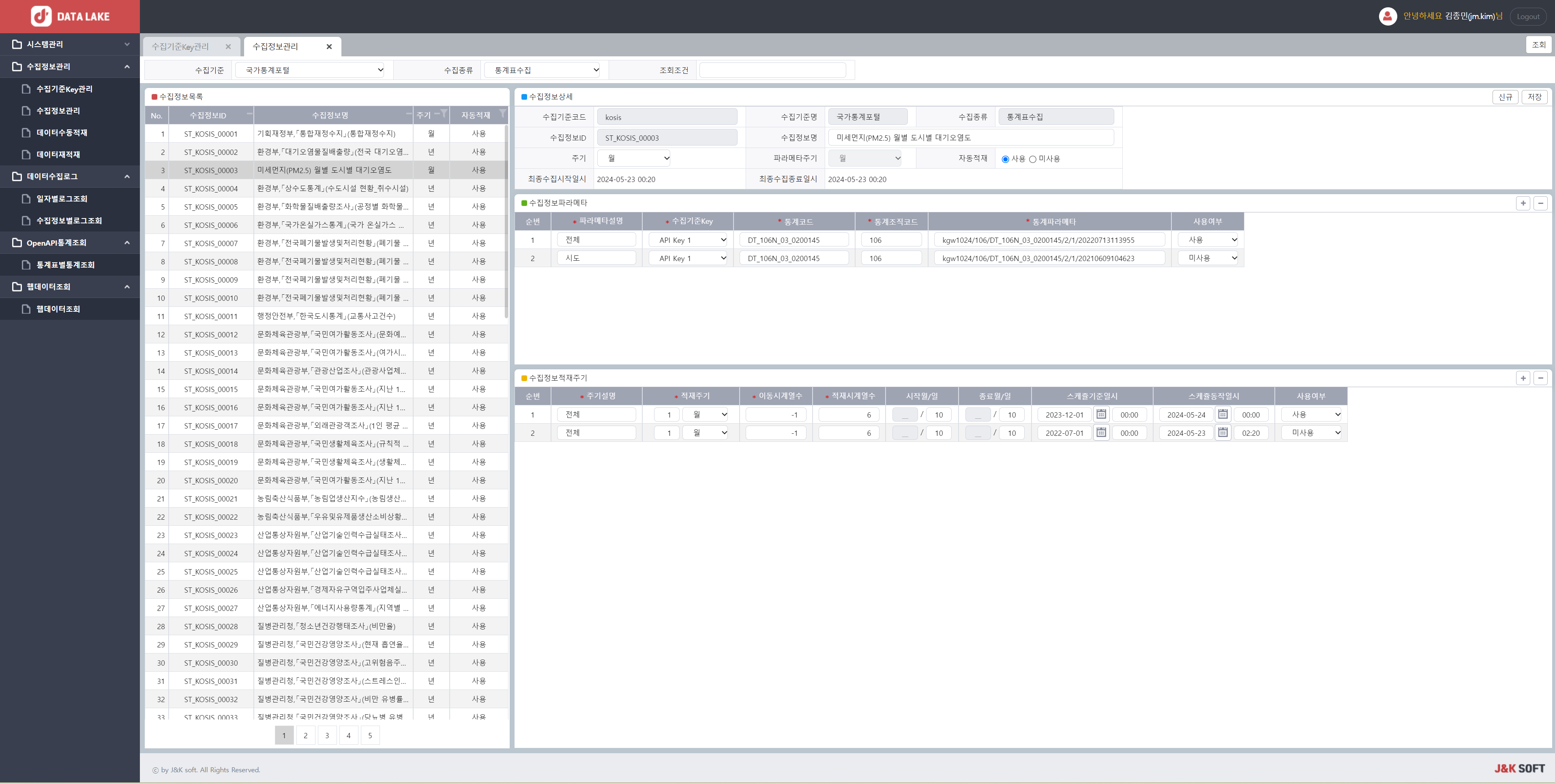Go to page 2 of 수집정보목록
The width and height of the screenshot is (1555, 784).
(x=305, y=735)
